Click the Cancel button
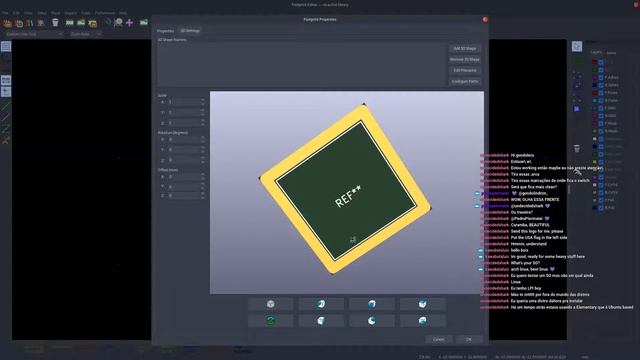 [x=439, y=339]
